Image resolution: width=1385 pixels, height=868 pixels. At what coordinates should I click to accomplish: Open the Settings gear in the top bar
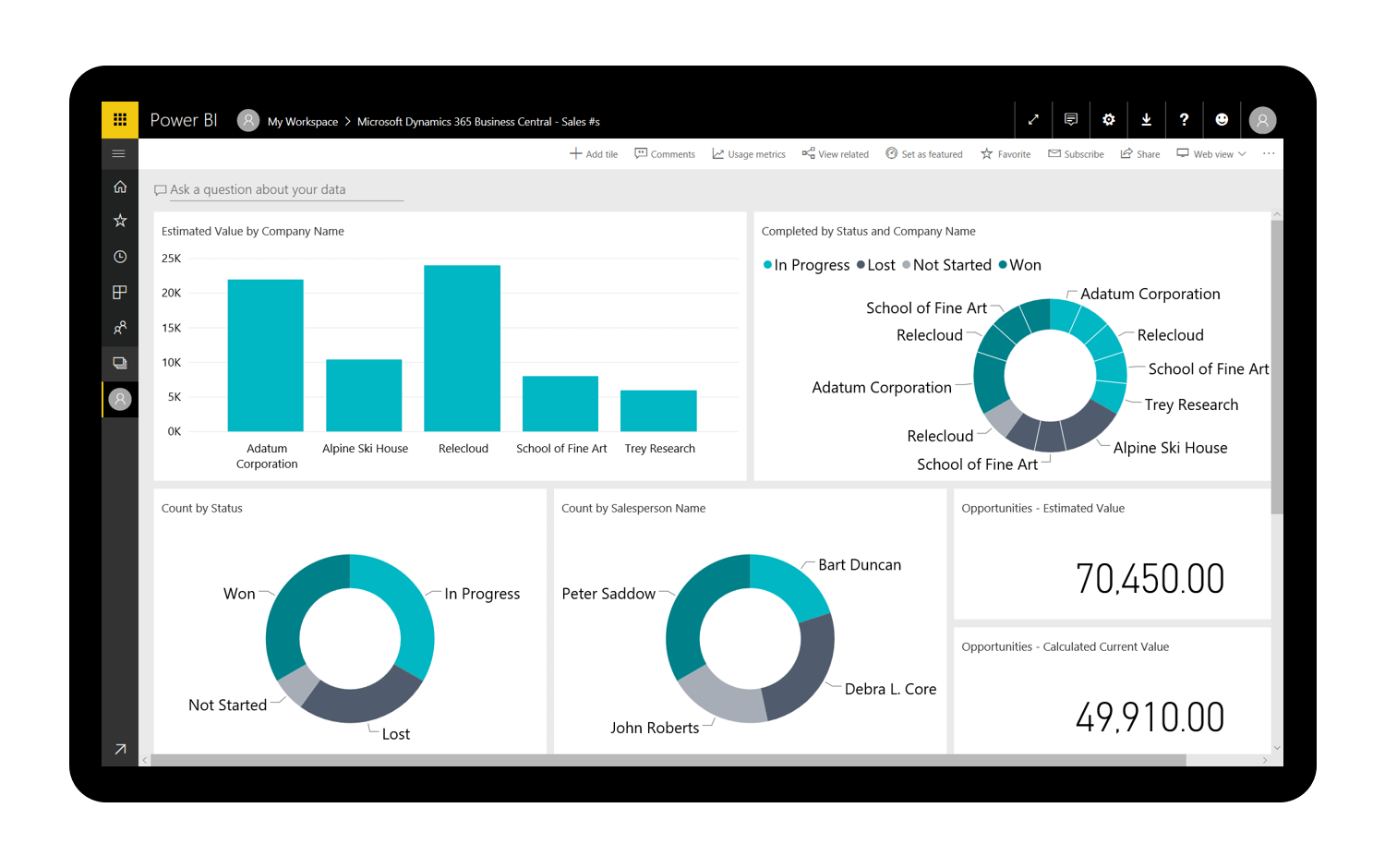click(x=1108, y=120)
